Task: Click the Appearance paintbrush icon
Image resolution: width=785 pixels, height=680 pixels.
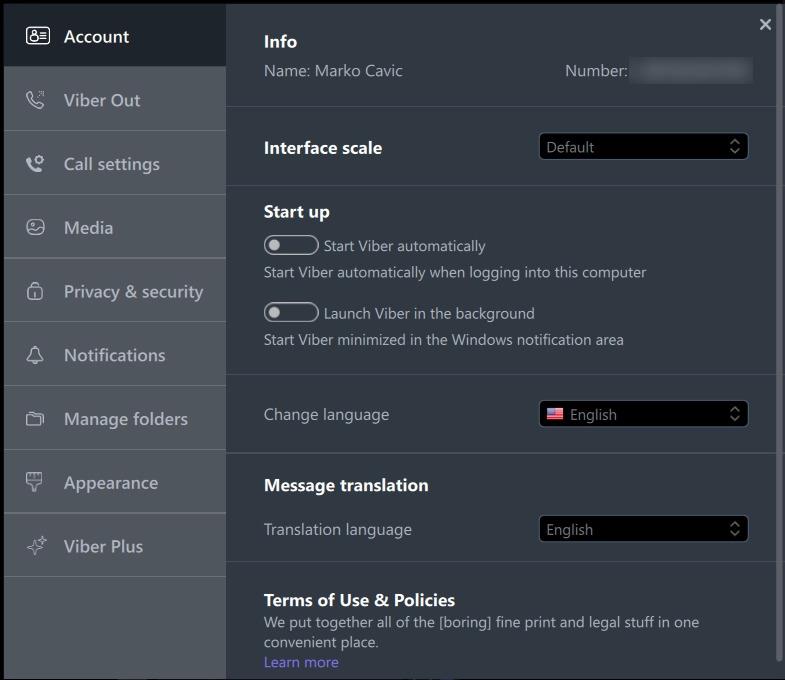Action: pyautogui.click(x=36, y=483)
